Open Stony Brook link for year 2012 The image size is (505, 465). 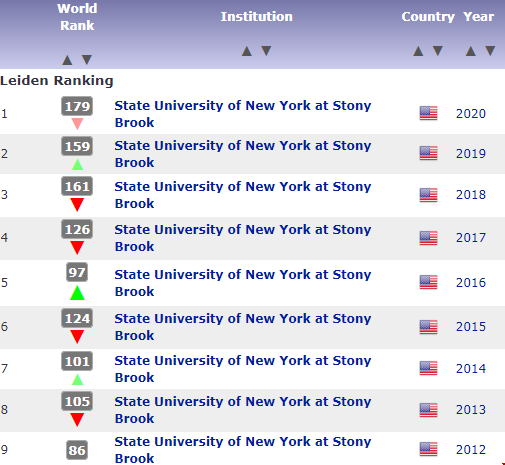[x=243, y=450]
